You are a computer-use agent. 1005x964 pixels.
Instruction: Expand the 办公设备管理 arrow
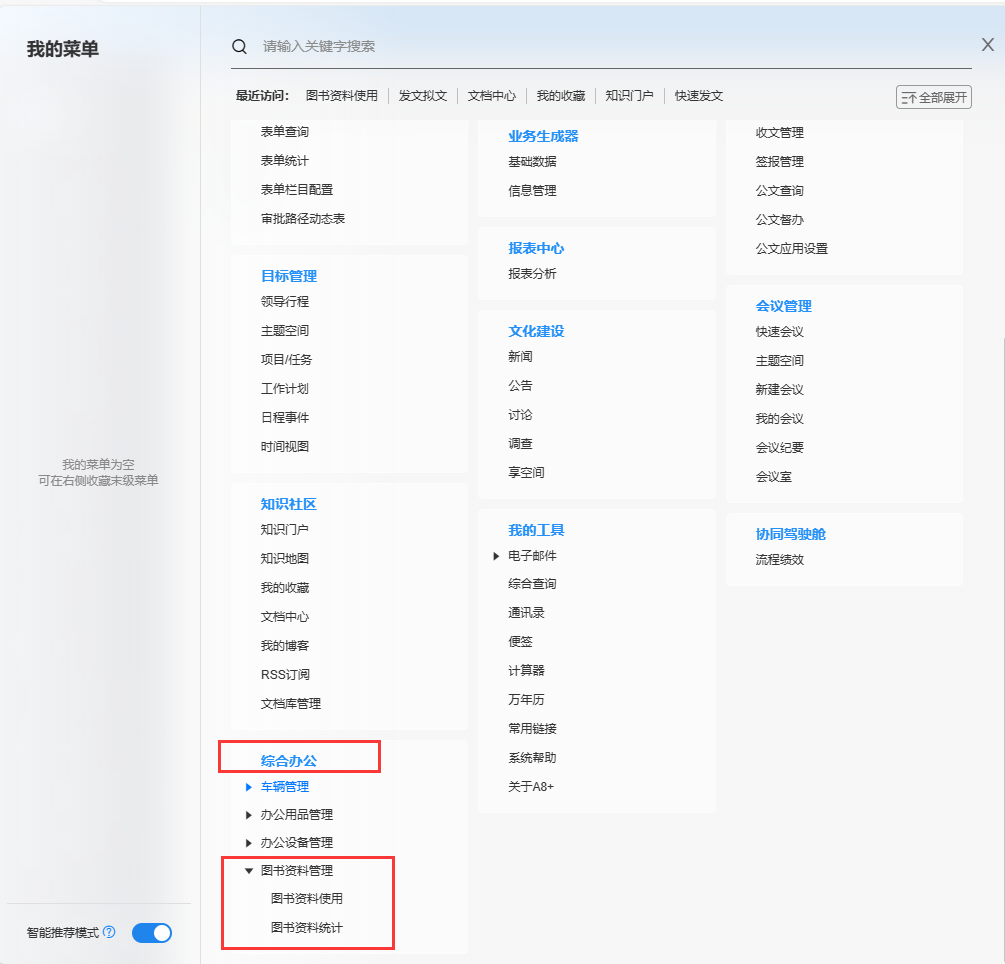[x=249, y=843]
